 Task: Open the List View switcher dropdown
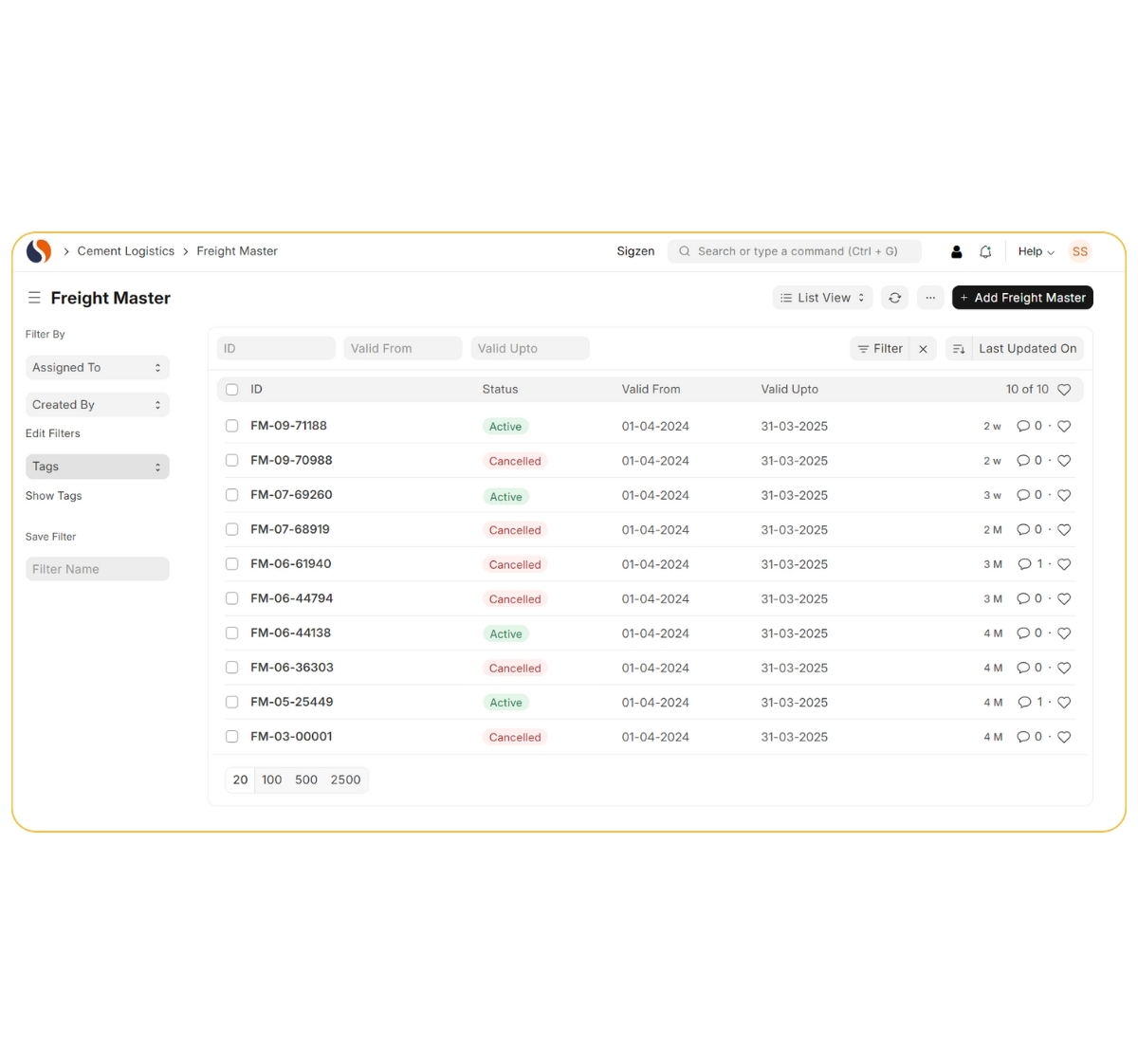(822, 298)
